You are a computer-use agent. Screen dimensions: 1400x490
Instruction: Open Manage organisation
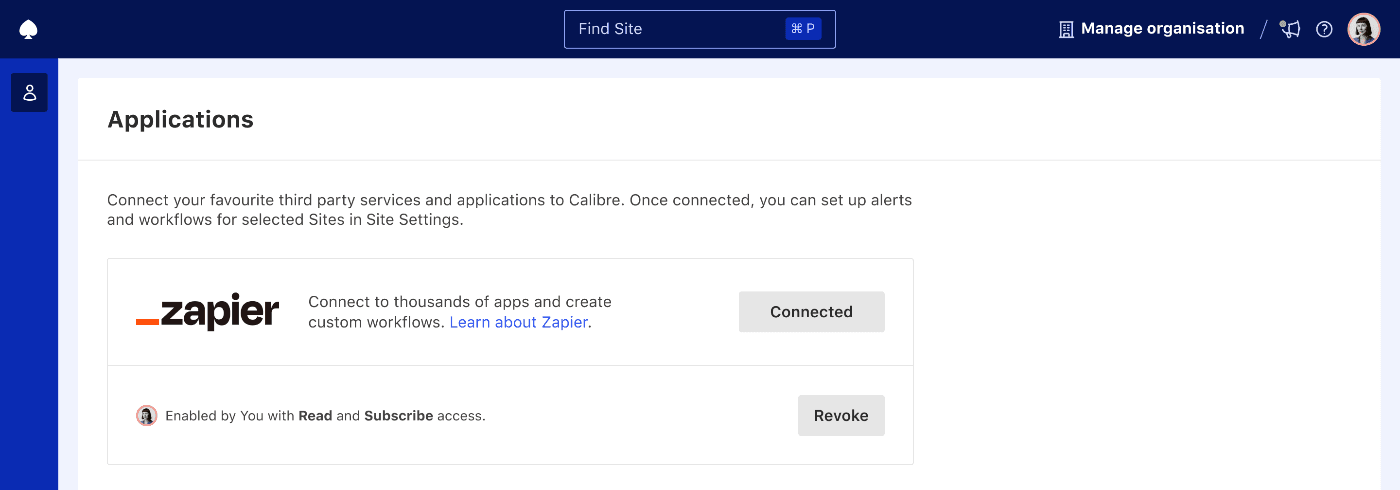[1162, 29]
